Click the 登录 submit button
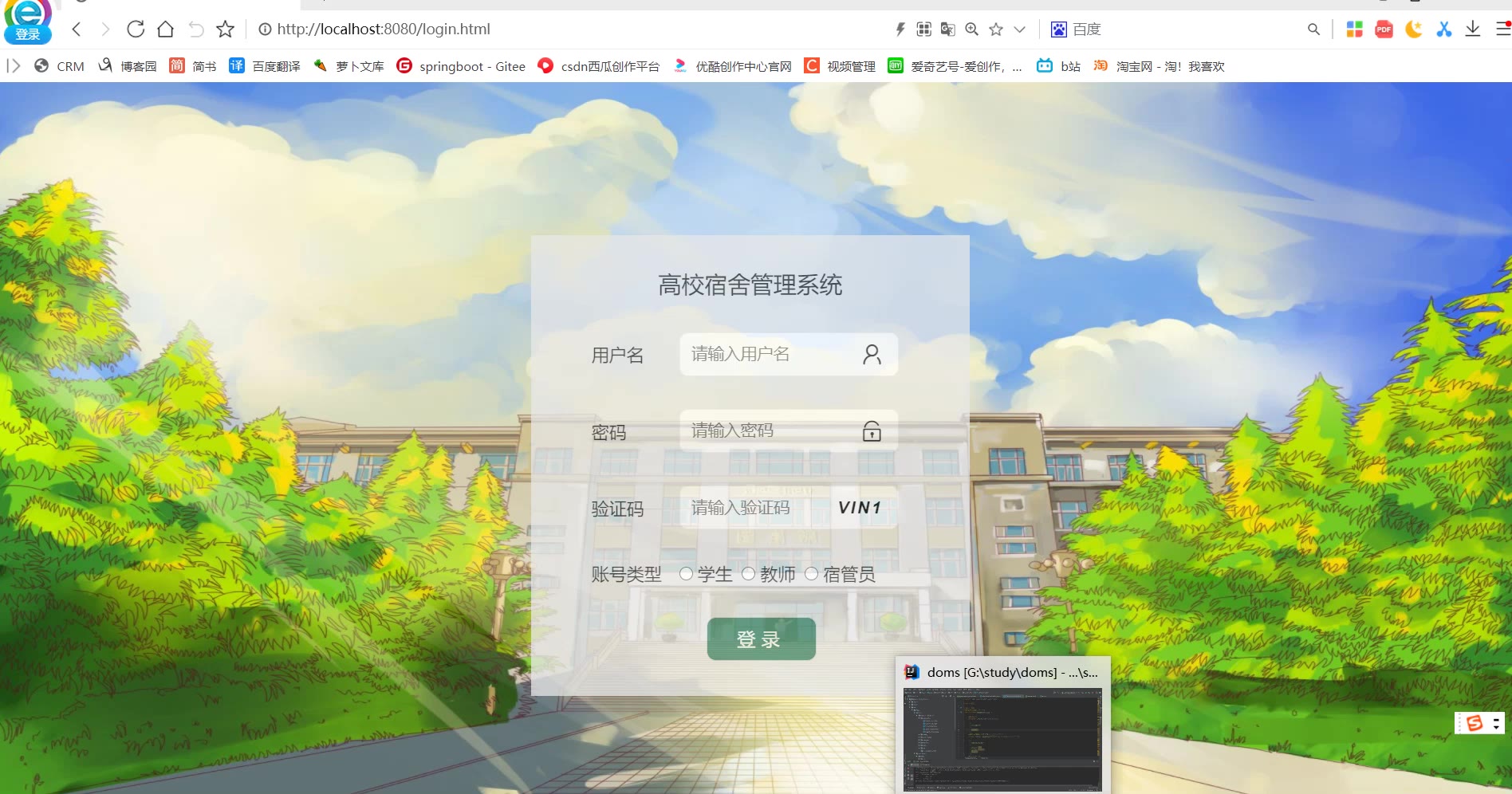This screenshot has width=1512, height=794. (x=761, y=639)
